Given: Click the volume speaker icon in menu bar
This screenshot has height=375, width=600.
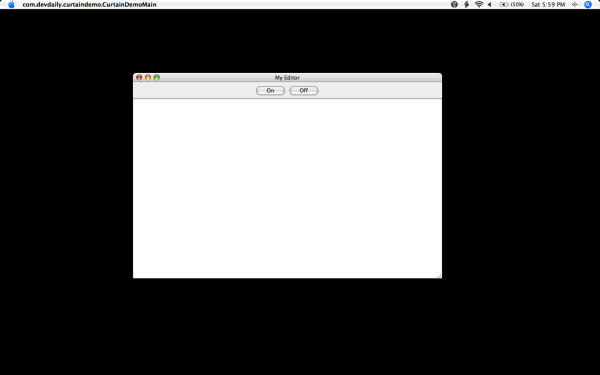Looking at the screenshot, I should pos(489,5).
